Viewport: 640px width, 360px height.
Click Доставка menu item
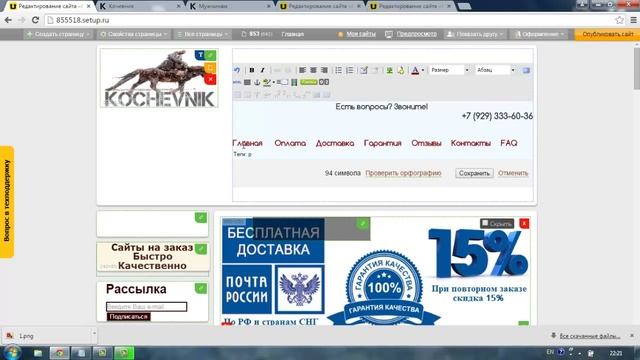[335, 143]
